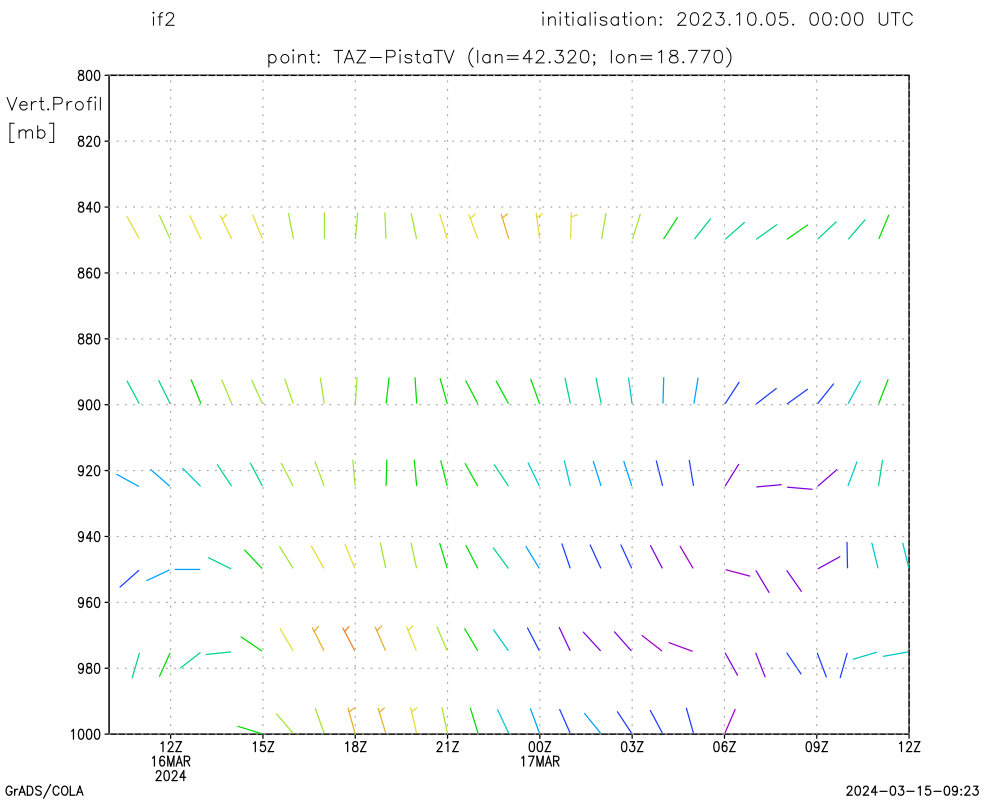
Task: Click the 09Z time tick label
Action: pyautogui.click(x=816, y=747)
